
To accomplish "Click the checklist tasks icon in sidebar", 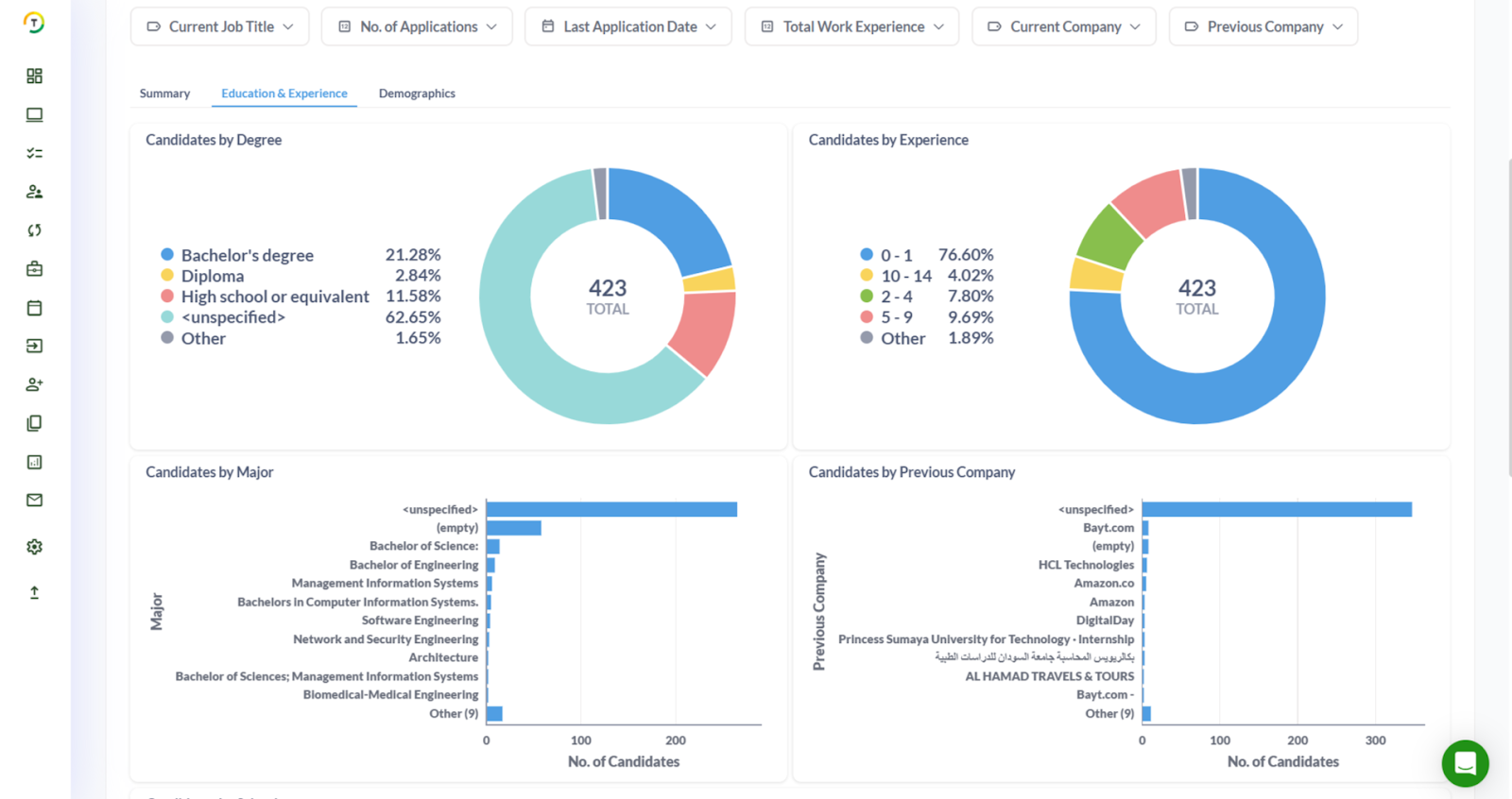I will coord(34,153).
